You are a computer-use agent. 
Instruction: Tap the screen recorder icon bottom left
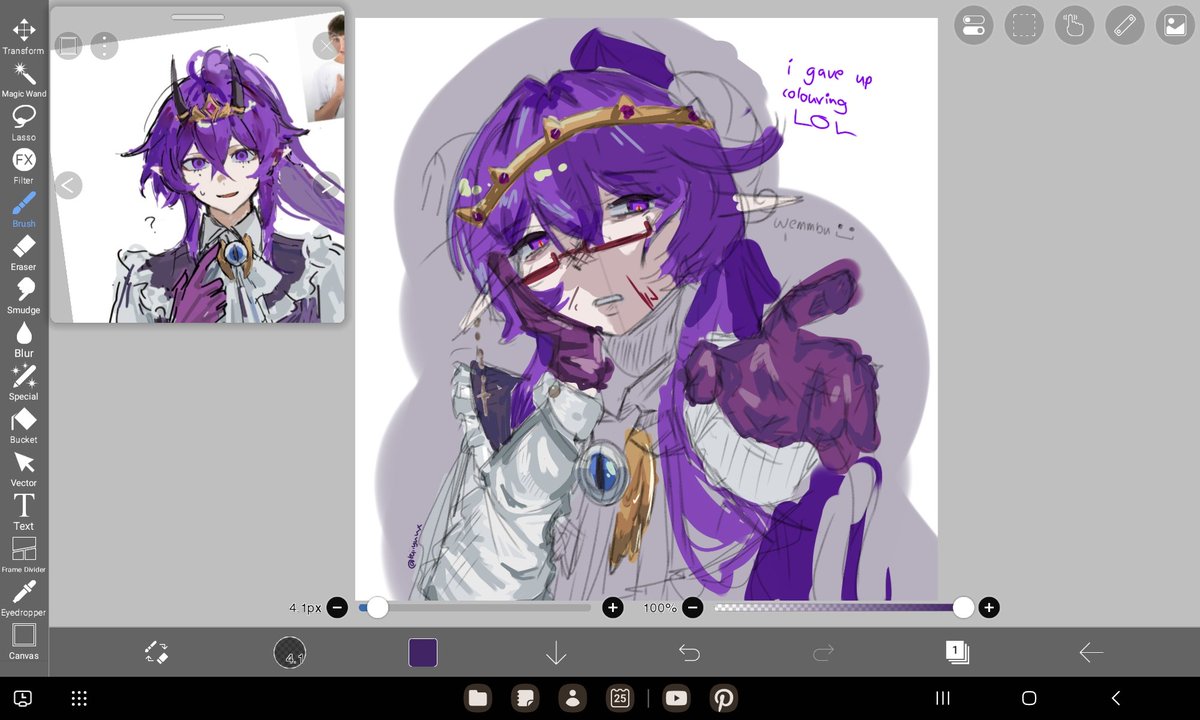pyautogui.click(x=23, y=698)
